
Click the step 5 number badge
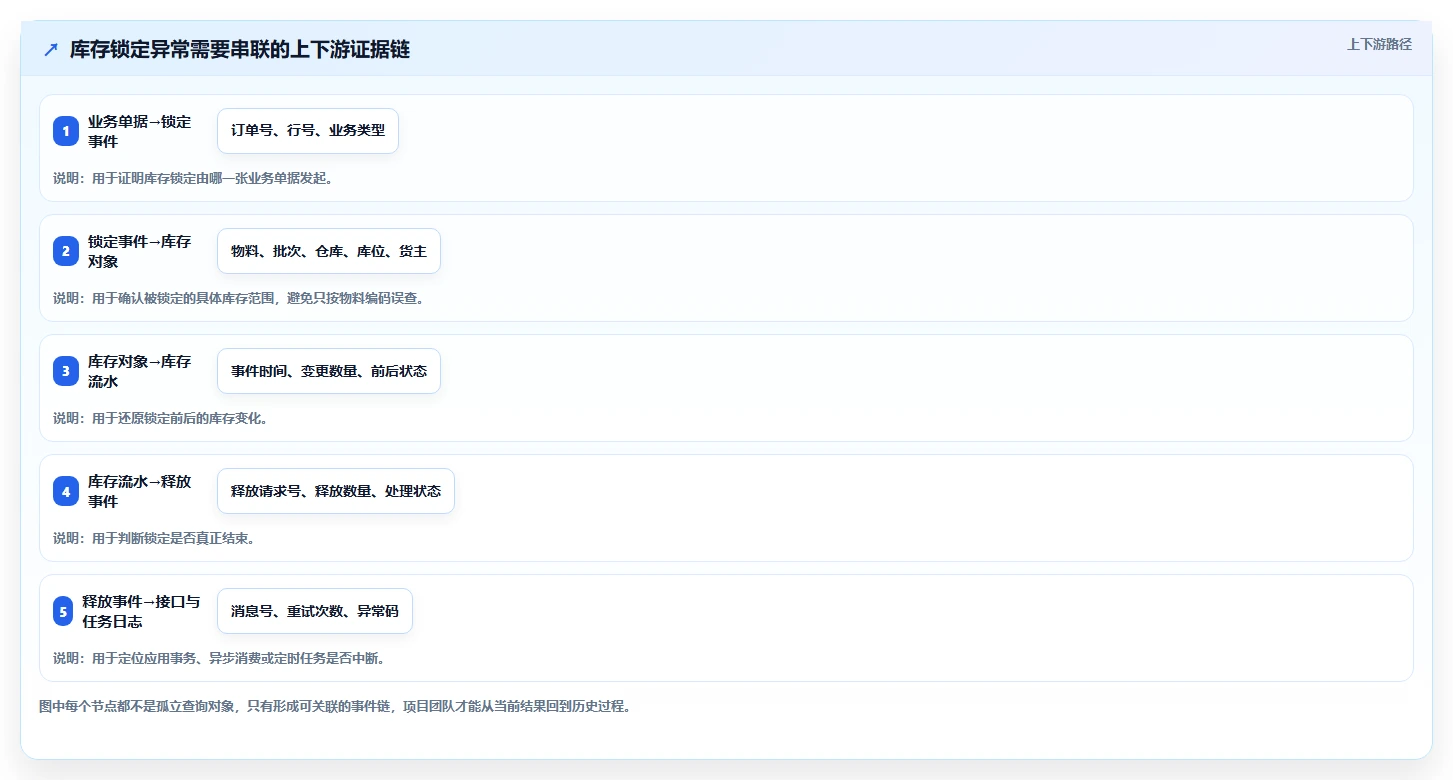[x=63, y=611]
